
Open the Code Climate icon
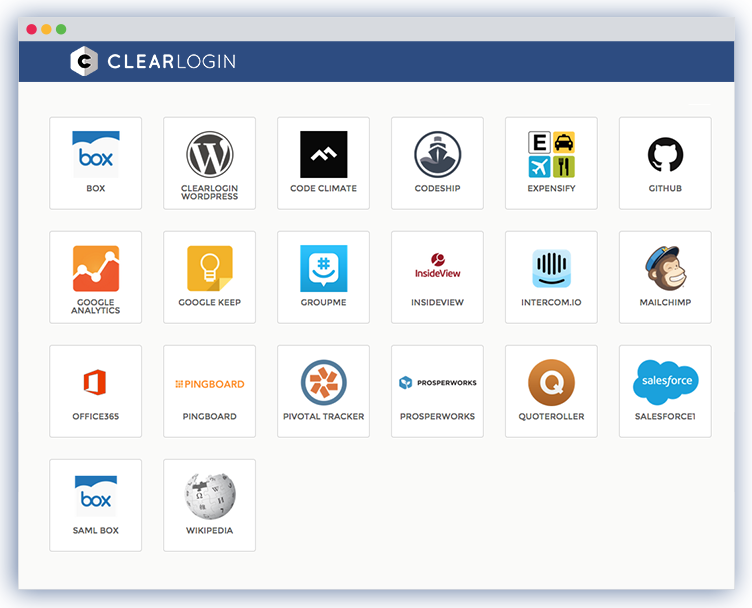tap(324, 155)
